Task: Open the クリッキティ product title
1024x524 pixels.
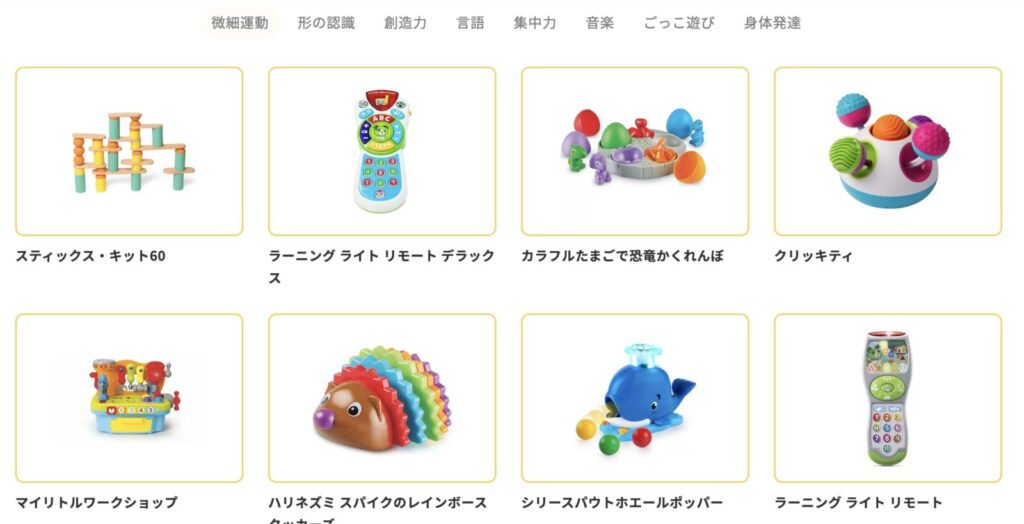Action: click(813, 256)
